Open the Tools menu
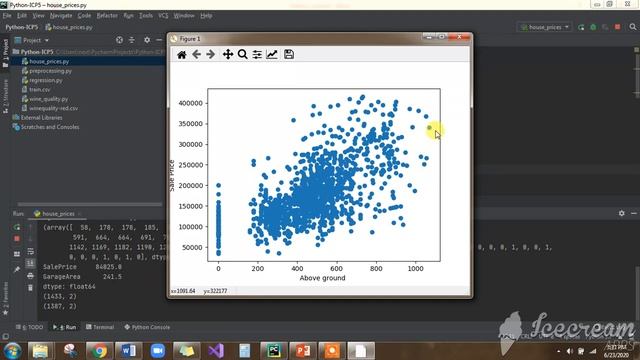The width and height of the screenshot is (640, 360). click(146, 16)
